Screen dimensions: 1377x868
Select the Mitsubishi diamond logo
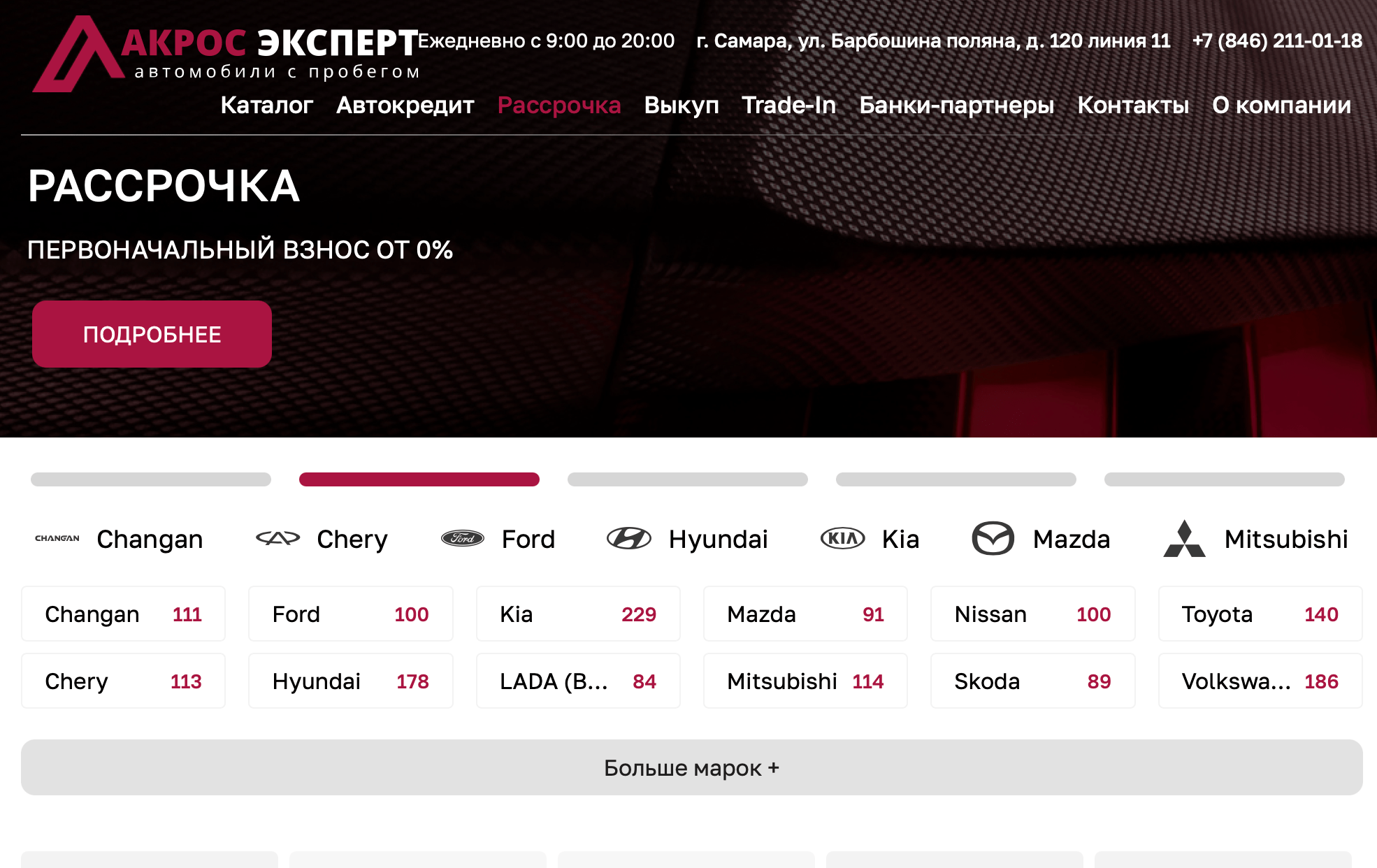click(1185, 538)
